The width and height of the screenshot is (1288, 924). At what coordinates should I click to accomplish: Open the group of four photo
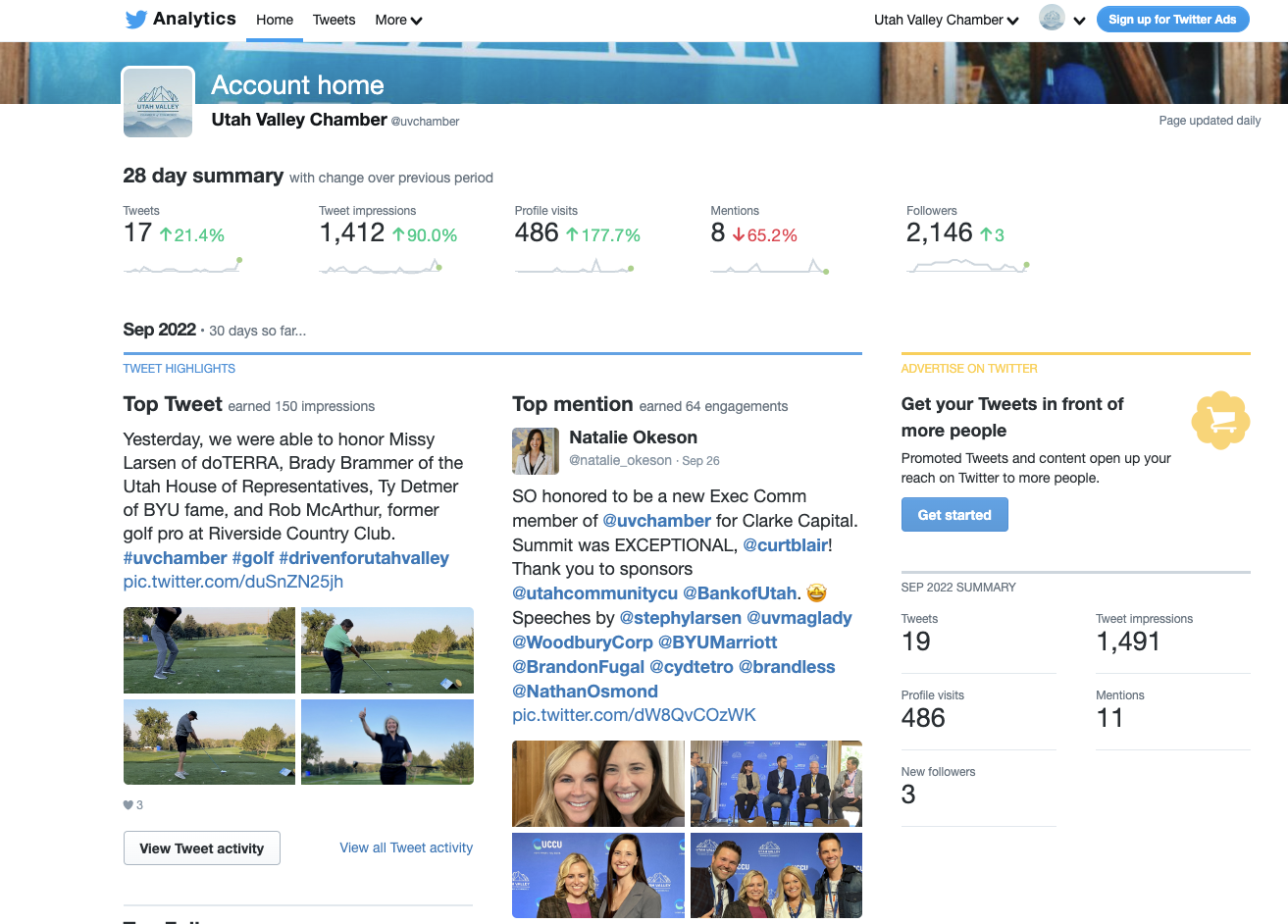click(776, 875)
